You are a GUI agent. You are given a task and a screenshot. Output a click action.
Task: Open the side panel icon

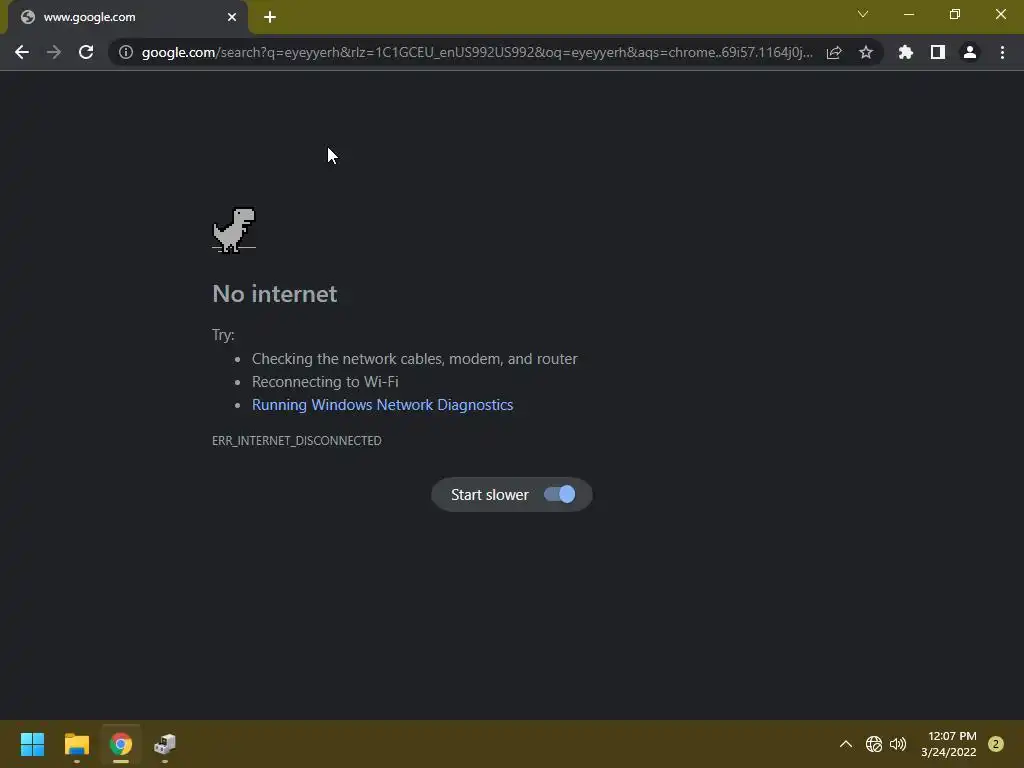[x=938, y=52]
